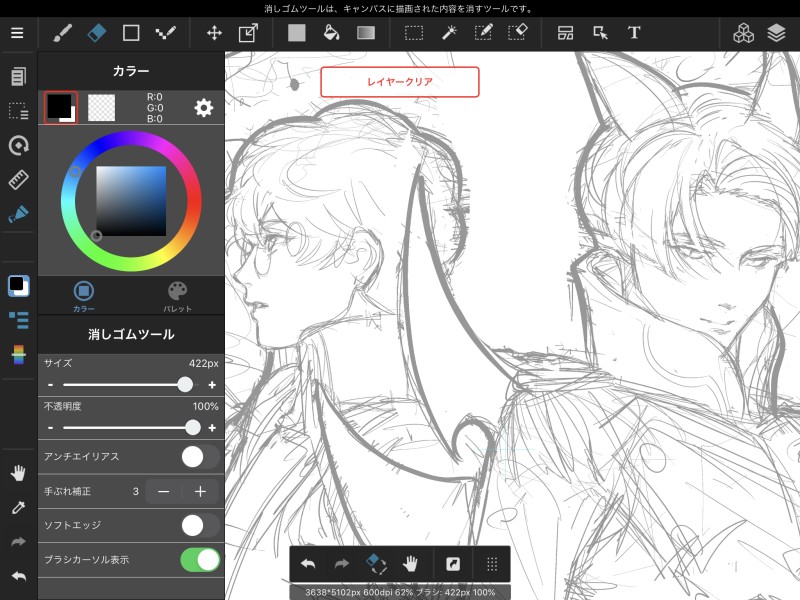The image size is (800, 600).
Task: Increase 不透明度 with plus button
Action: [212, 428]
